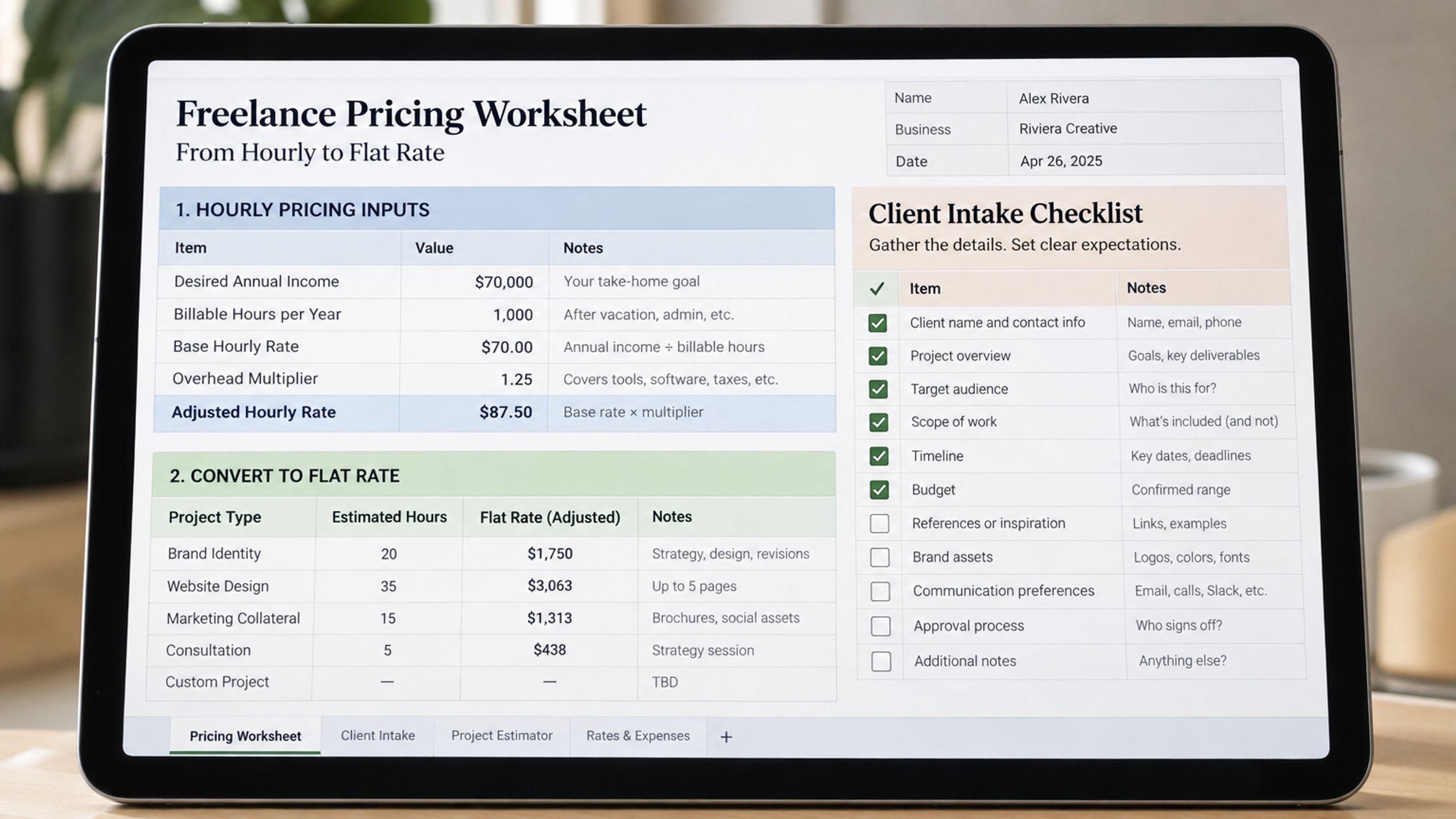Viewport: 1456px width, 819px height.
Task: Select the 1.25 overhead multiplier cell
Action: pos(473,379)
